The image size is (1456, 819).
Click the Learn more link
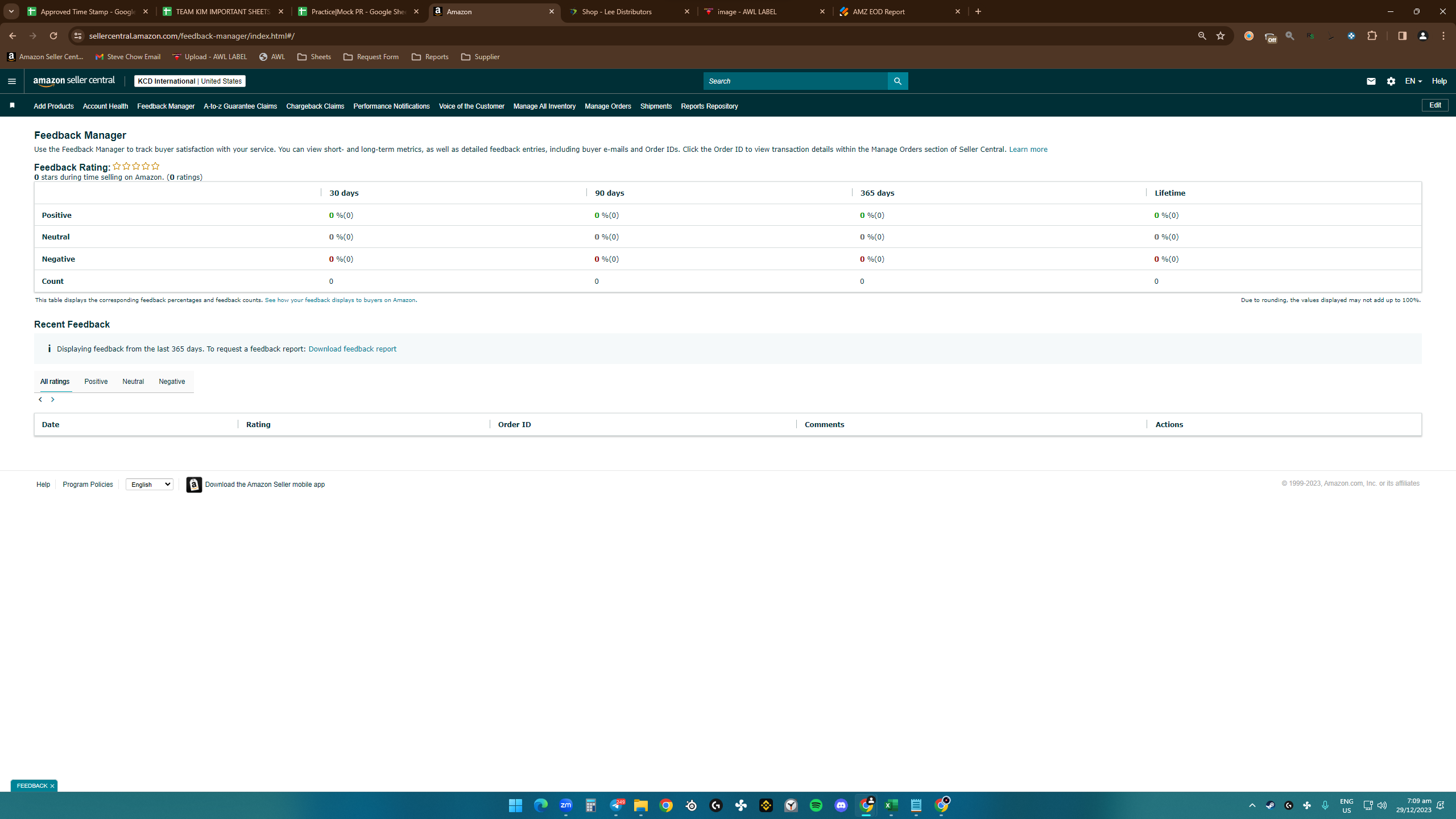(x=1028, y=150)
